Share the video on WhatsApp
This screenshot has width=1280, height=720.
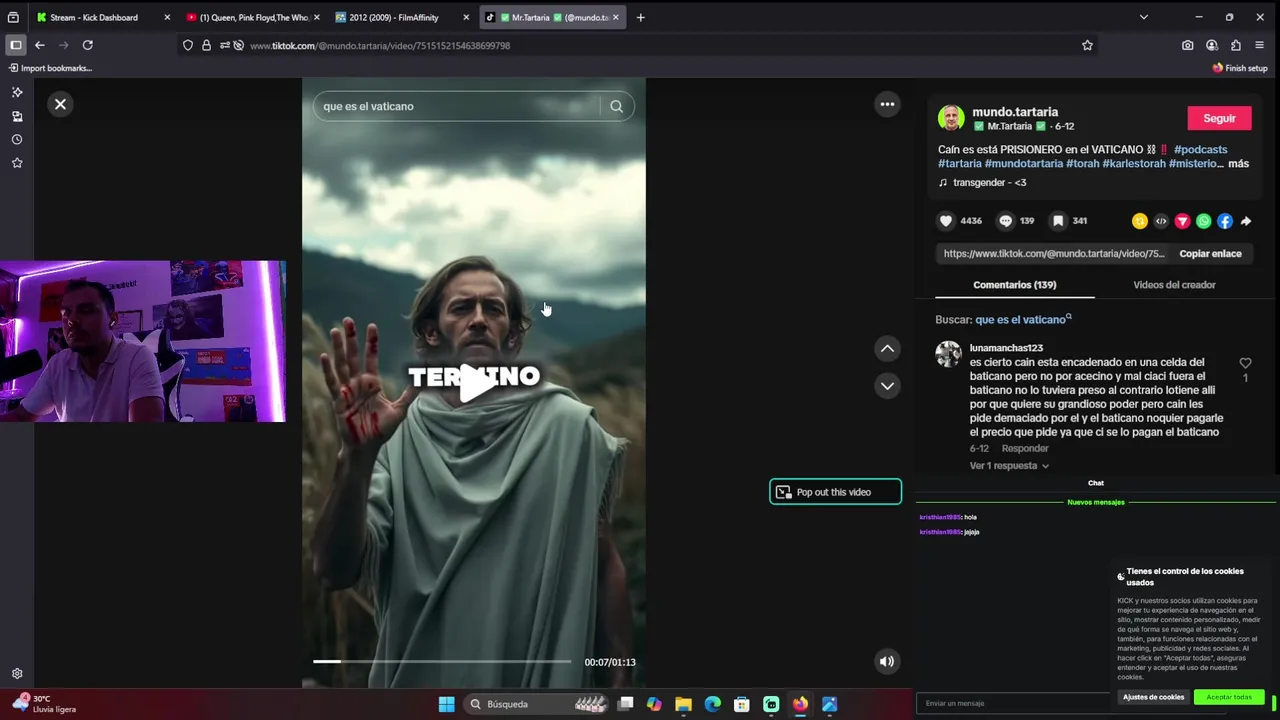click(x=1204, y=221)
